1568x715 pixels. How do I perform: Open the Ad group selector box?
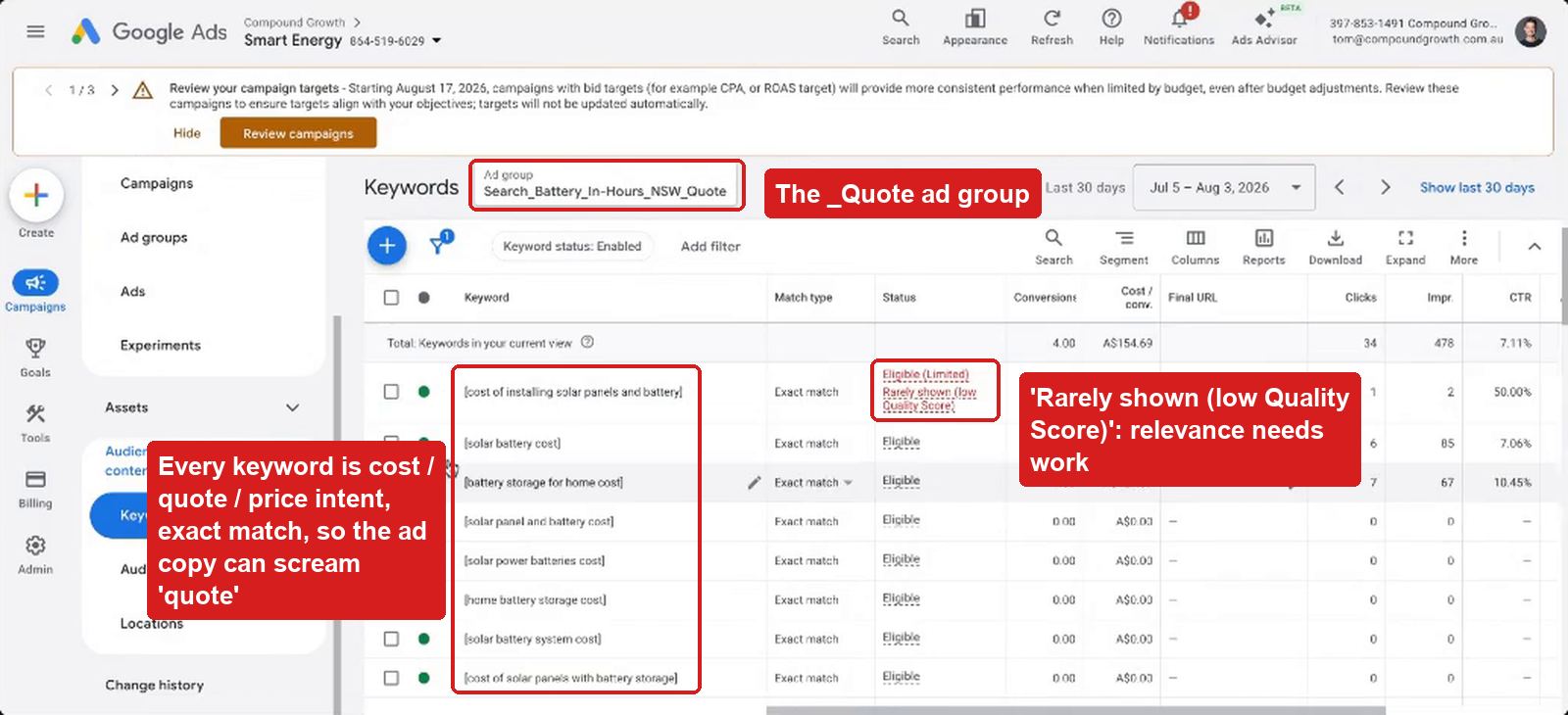click(x=607, y=184)
